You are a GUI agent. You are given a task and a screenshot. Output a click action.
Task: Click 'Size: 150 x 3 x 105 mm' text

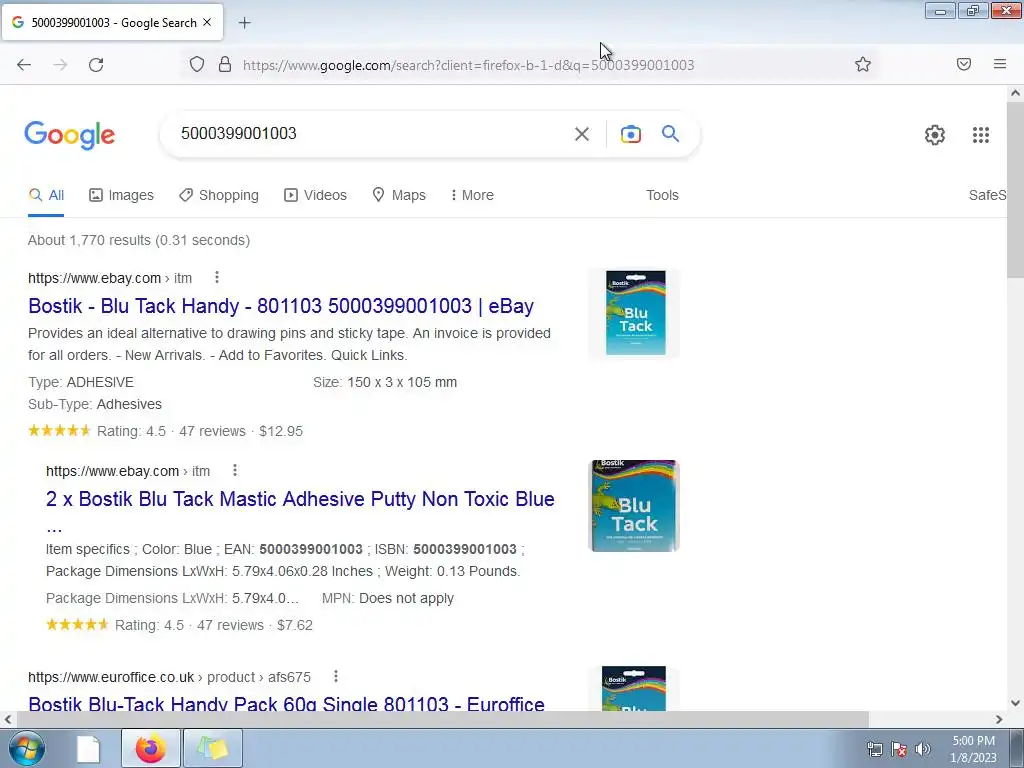point(385,382)
